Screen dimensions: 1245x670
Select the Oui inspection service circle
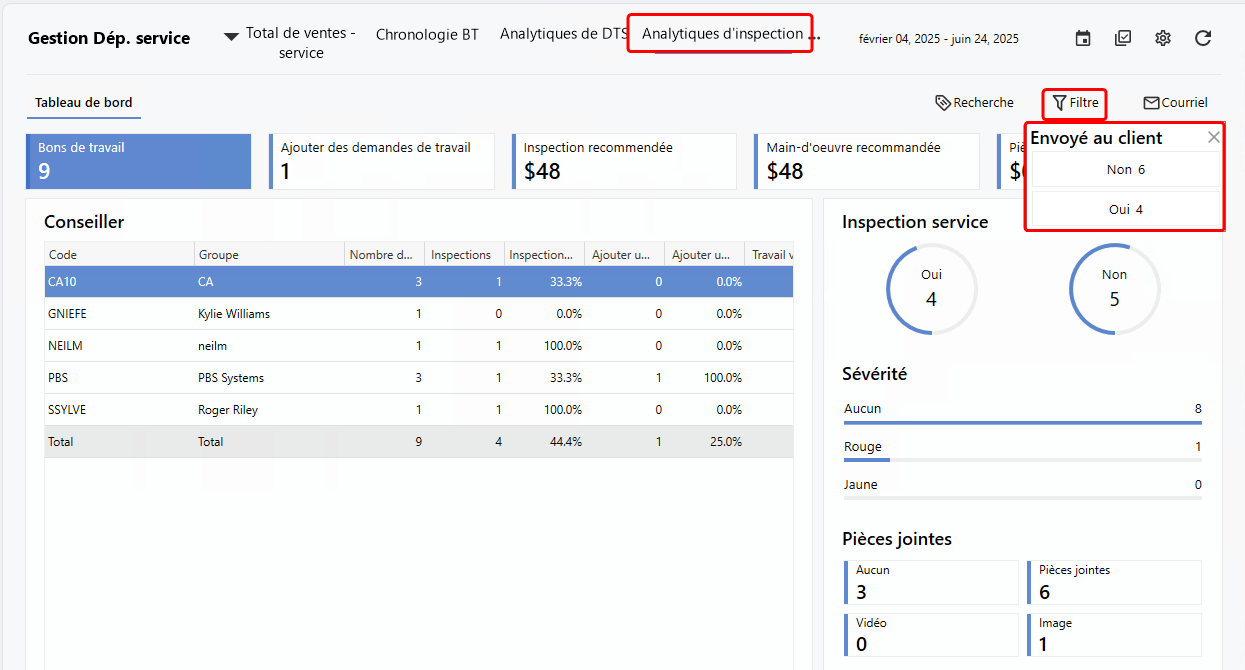(x=931, y=288)
